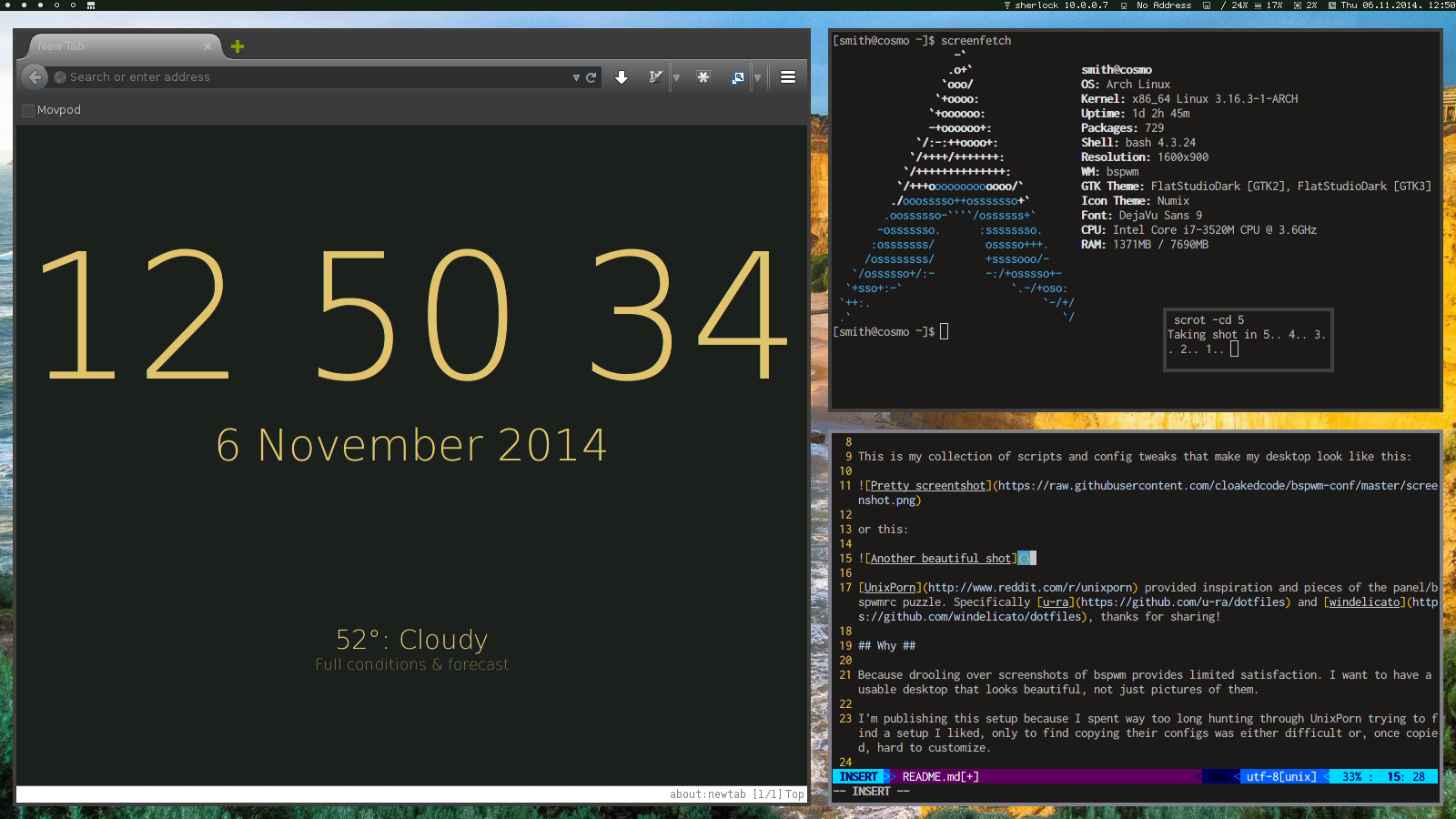The image size is (1456, 819).
Task: Close the New Tab tab
Action: 207,46
